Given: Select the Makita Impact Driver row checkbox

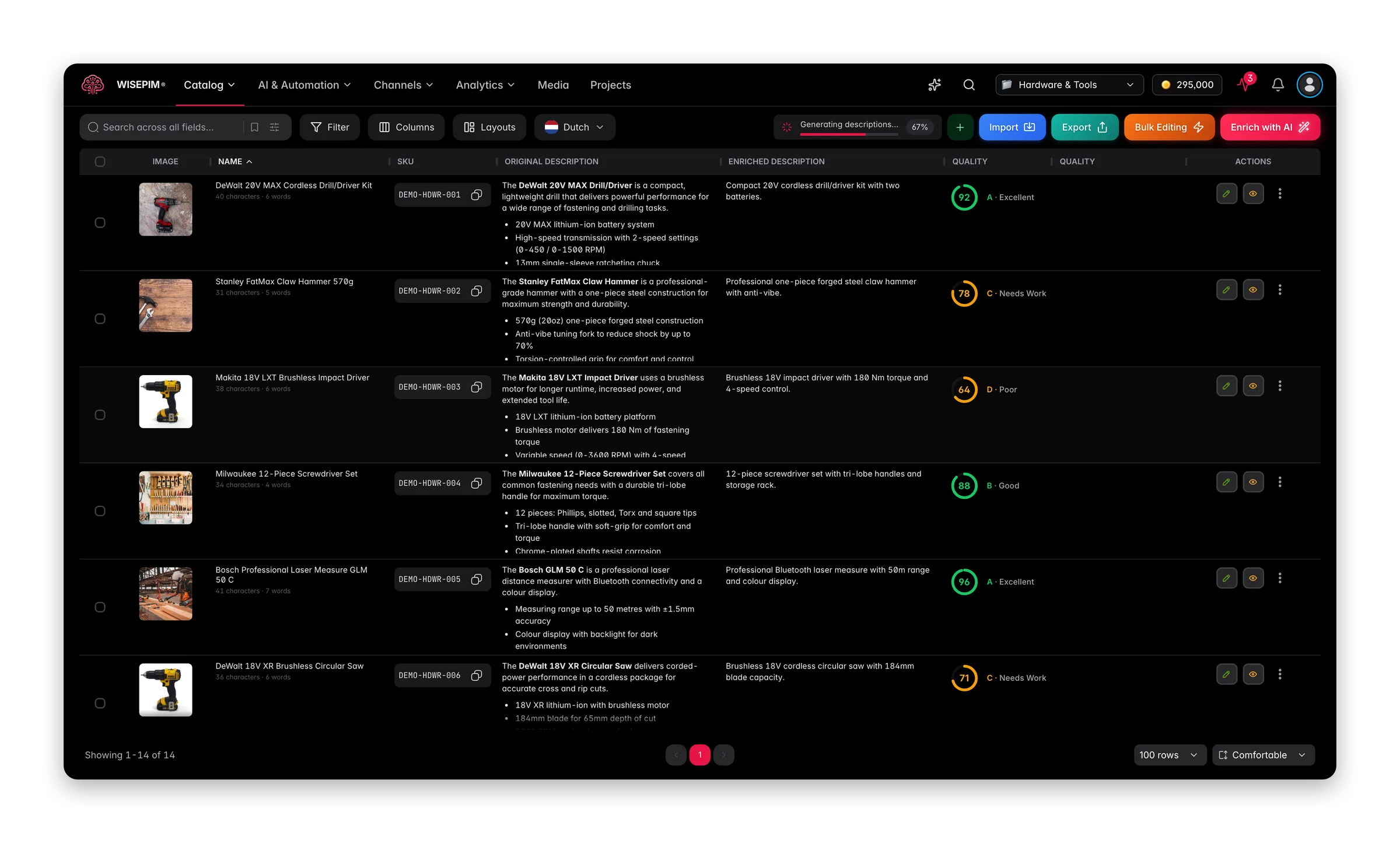Looking at the screenshot, I should pyautogui.click(x=100, y=415).
